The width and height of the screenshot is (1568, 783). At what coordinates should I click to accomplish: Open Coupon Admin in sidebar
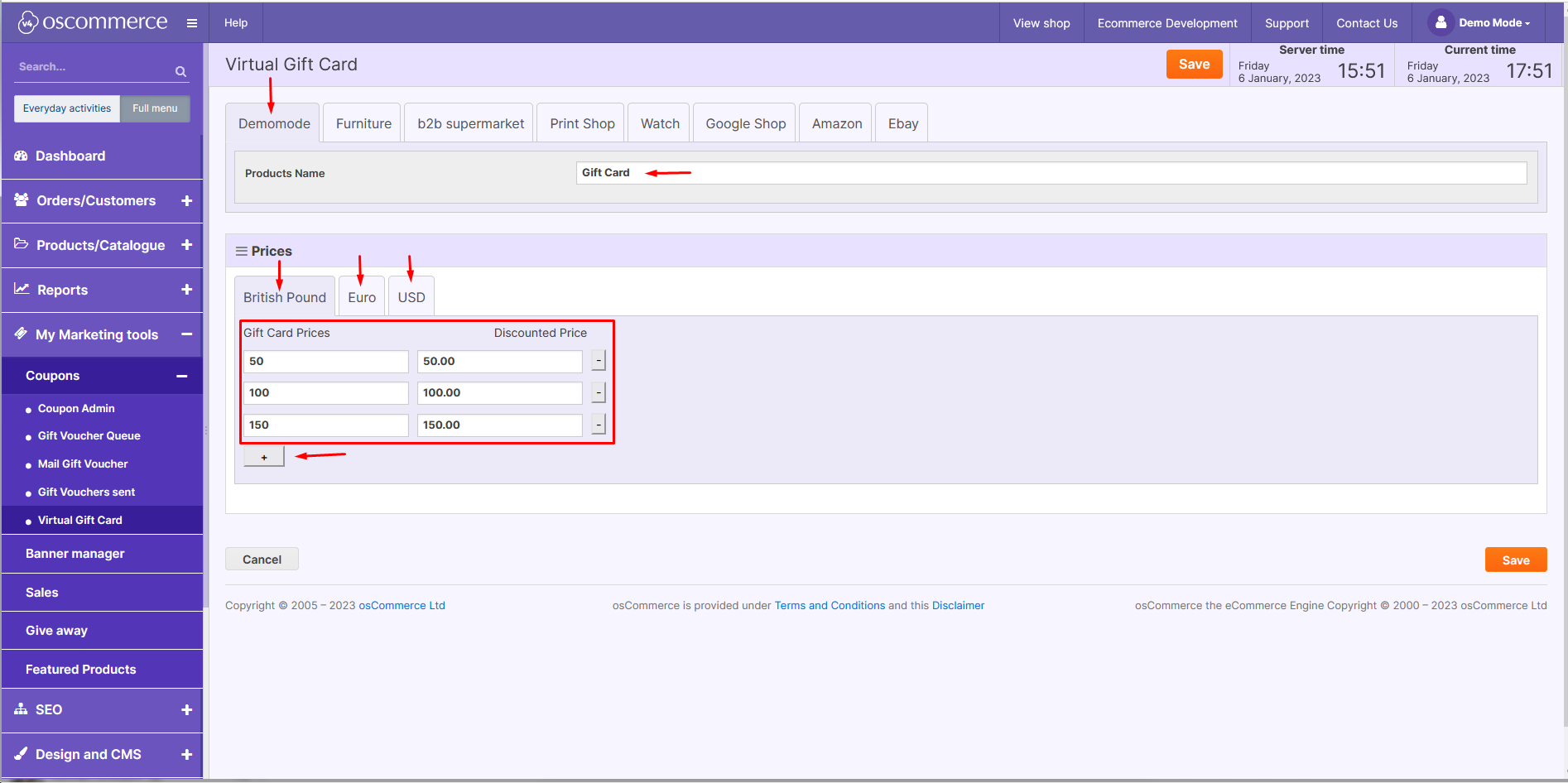pos(76,408)
